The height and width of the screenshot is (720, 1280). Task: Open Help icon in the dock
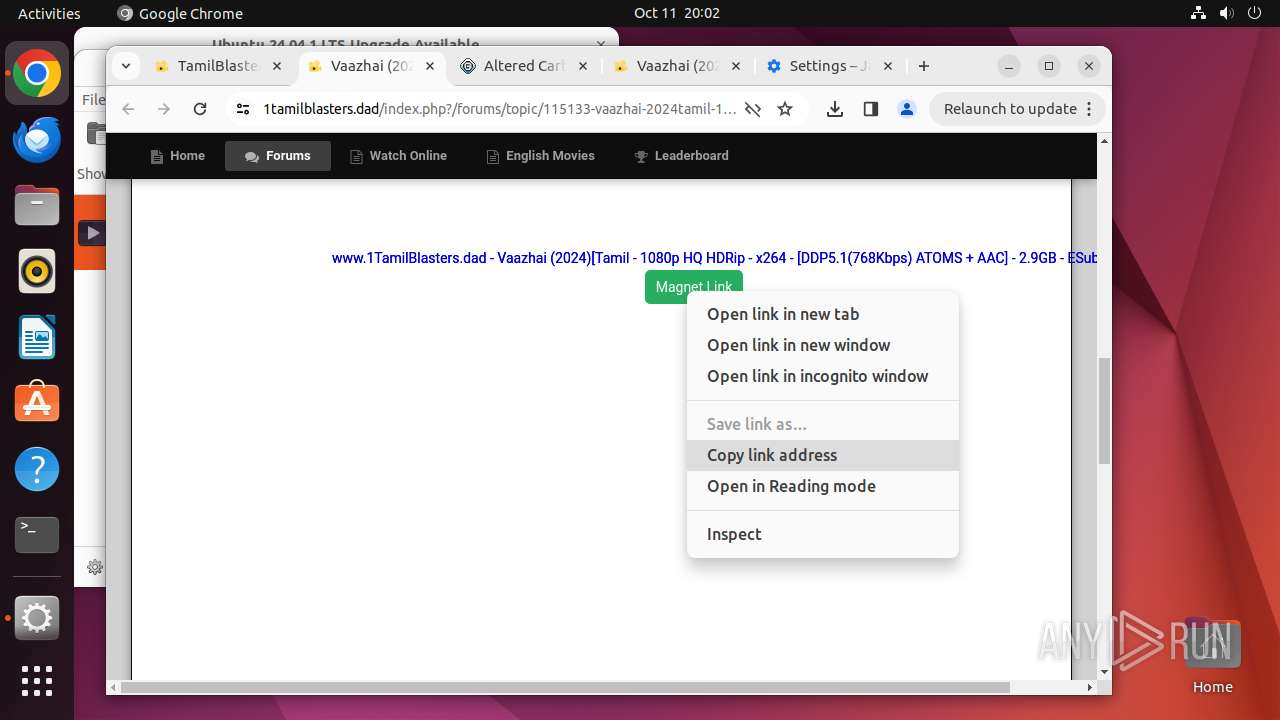click(x=37, y=469)
